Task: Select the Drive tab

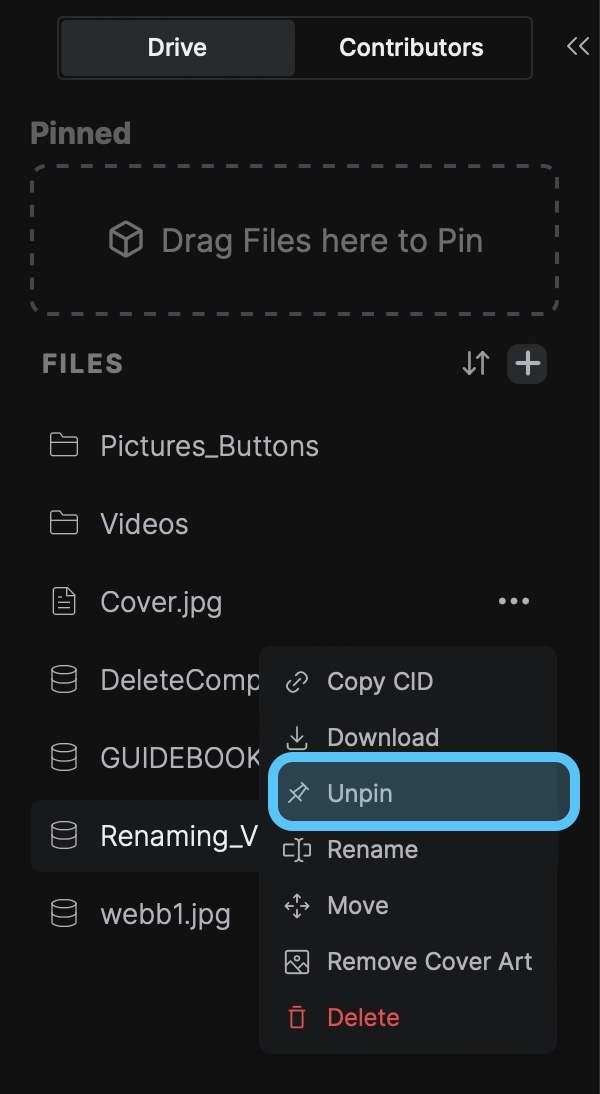Action: click(177, 47)
